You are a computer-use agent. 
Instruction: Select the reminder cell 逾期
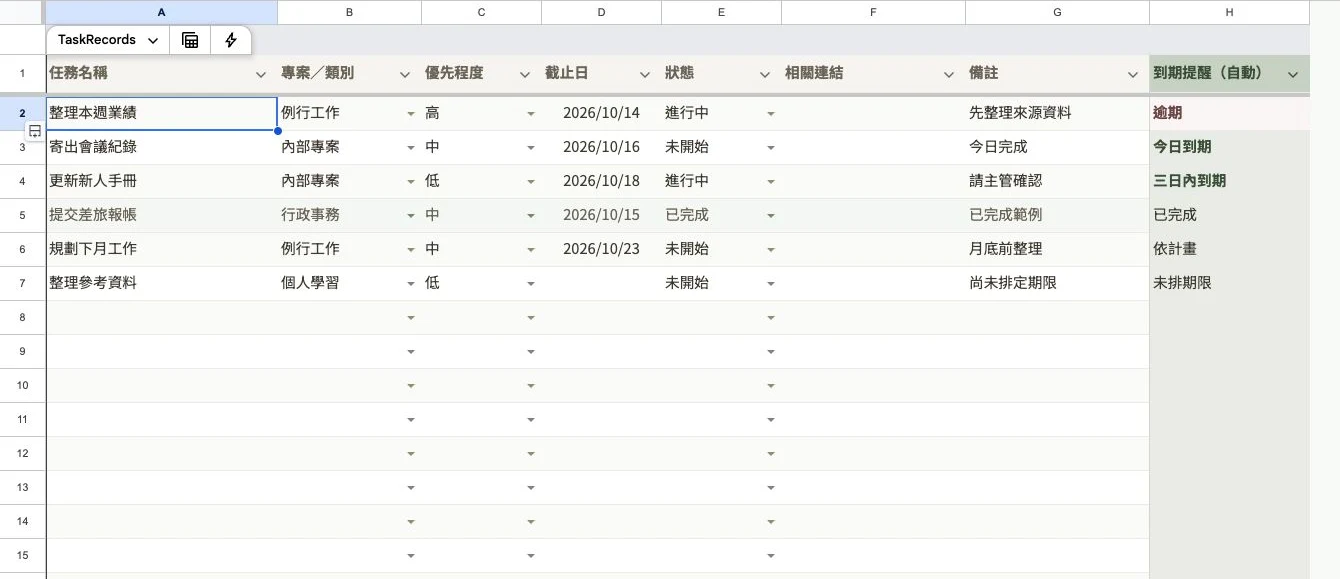tap(1229, 113)
